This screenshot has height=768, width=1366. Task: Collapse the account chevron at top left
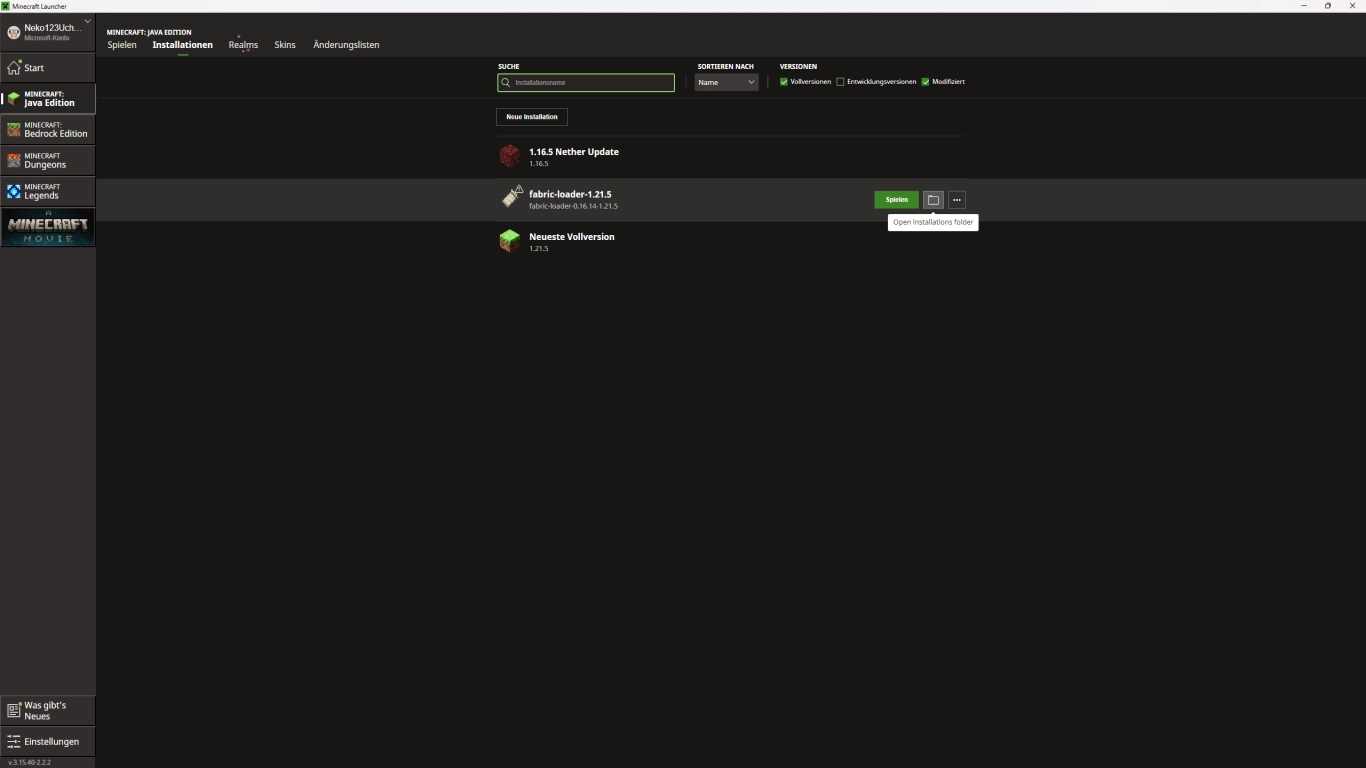click(x=87, y=20)
